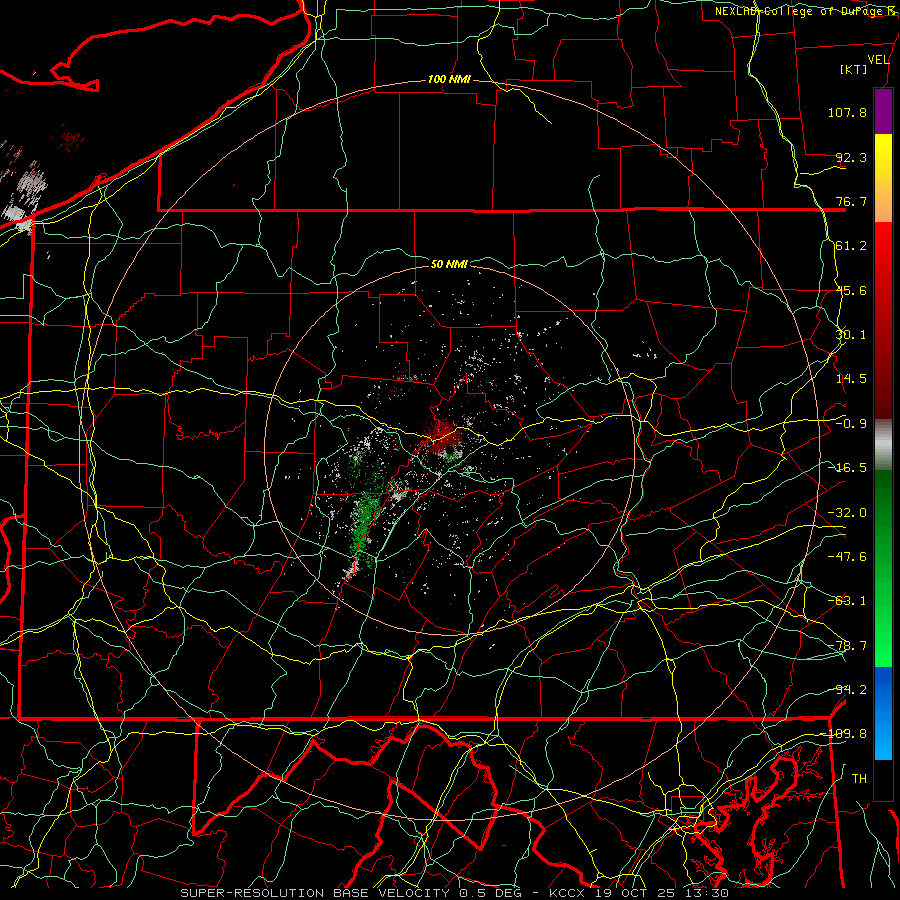Image resolution: width=900 pixels, height=900 pixels.
Task: Pick the red segment of the color bar
Action: pos(883,320)
